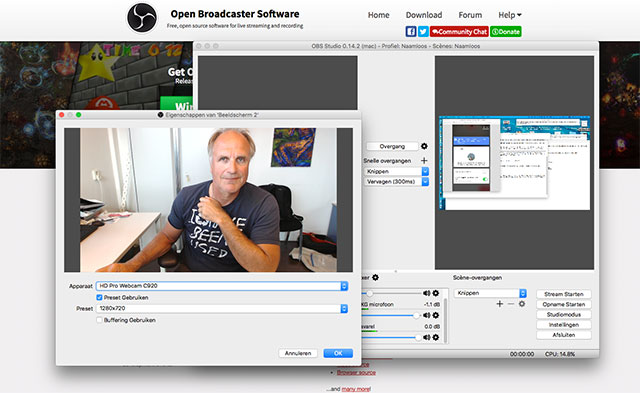
Task: Click Stream Starten
Action: point(564,294)
